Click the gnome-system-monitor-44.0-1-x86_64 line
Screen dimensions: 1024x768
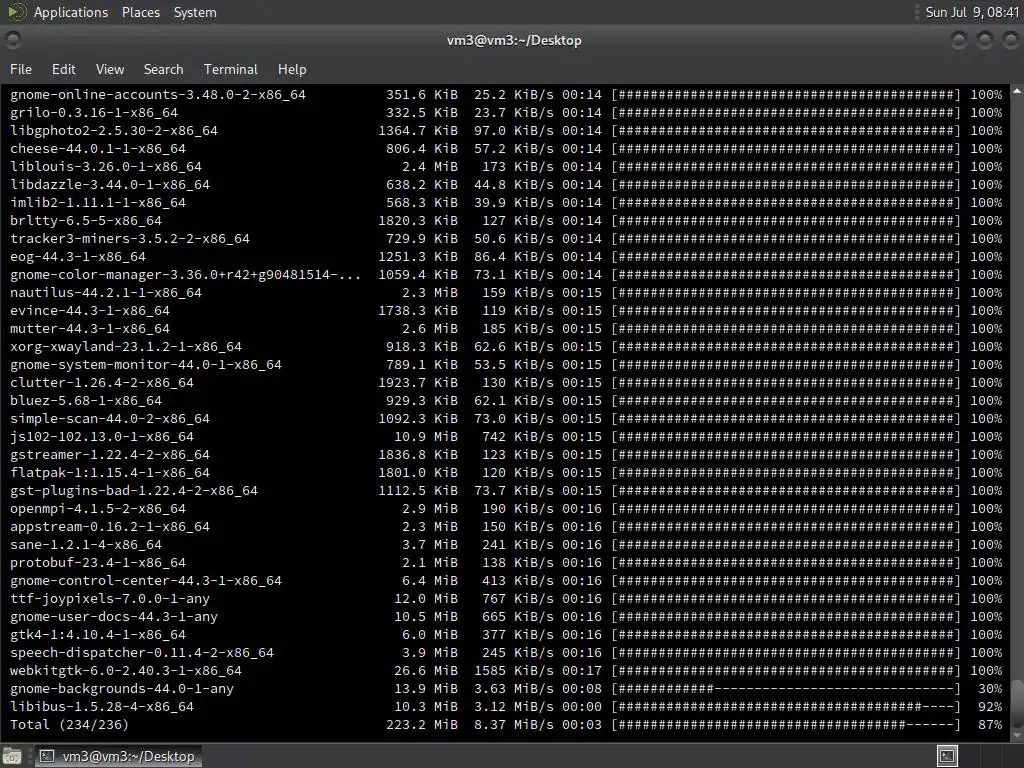pos(506,365)
